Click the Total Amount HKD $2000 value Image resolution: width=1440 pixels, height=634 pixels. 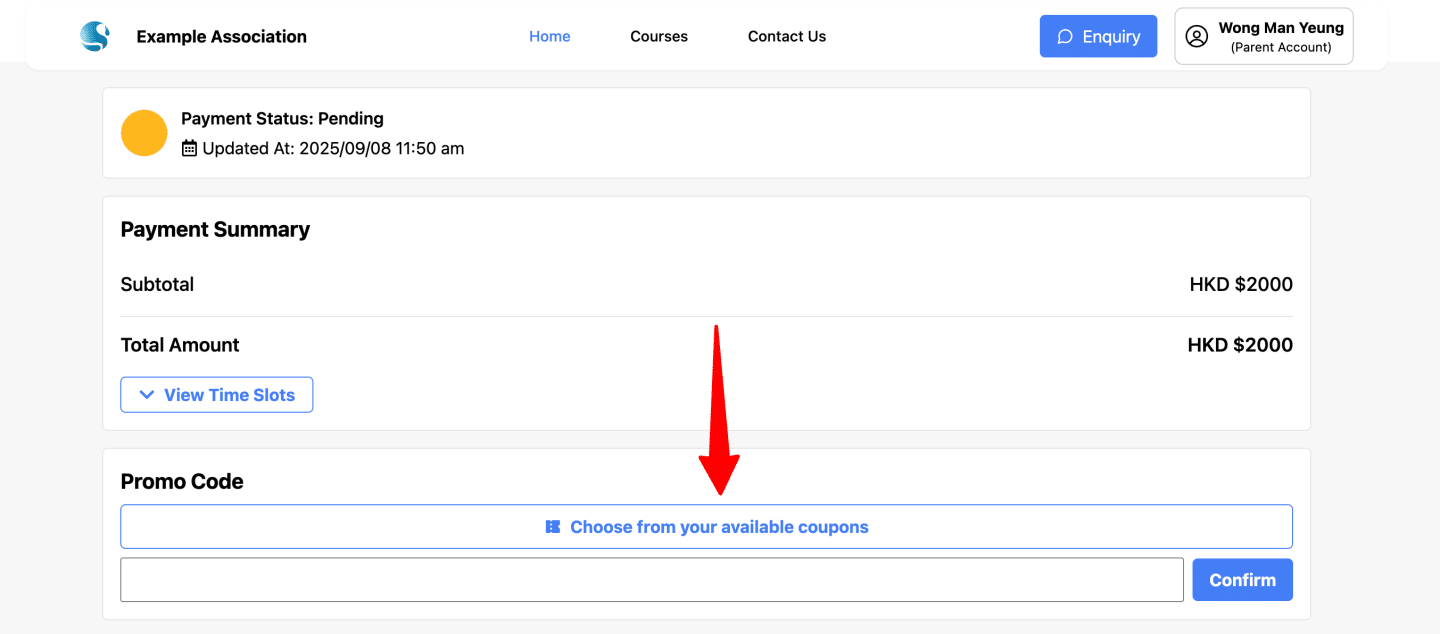coord(1240,345)
